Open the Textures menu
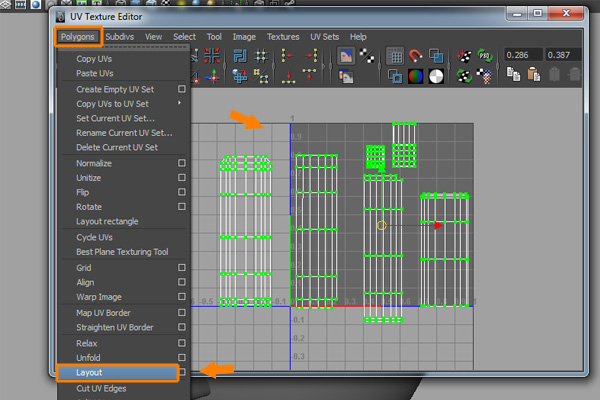This screenshot has height=400, width=600. (x=283, y=36)
